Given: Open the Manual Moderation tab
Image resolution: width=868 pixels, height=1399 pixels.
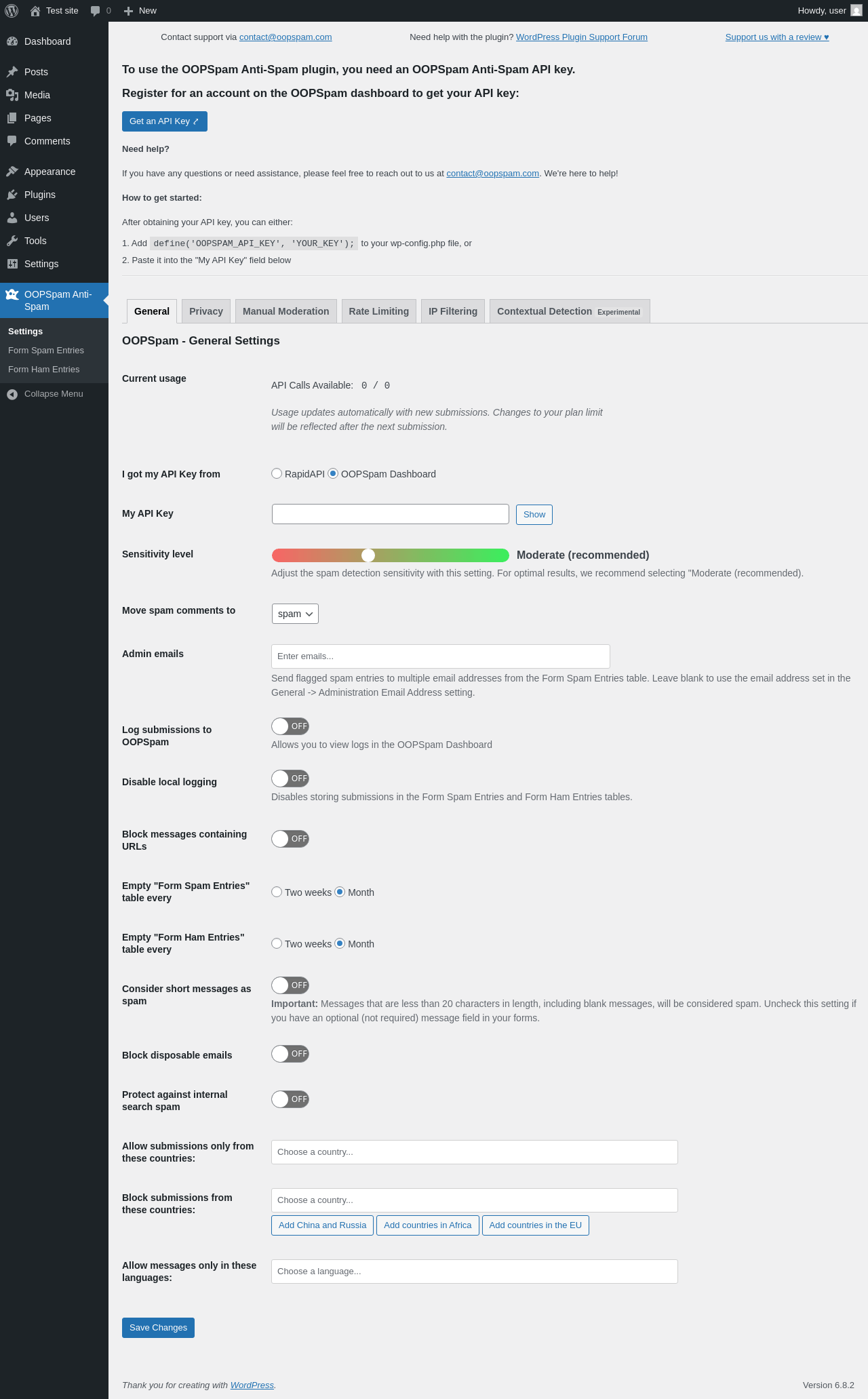Looking at the screenshot, I should click(x=286, y=311).
